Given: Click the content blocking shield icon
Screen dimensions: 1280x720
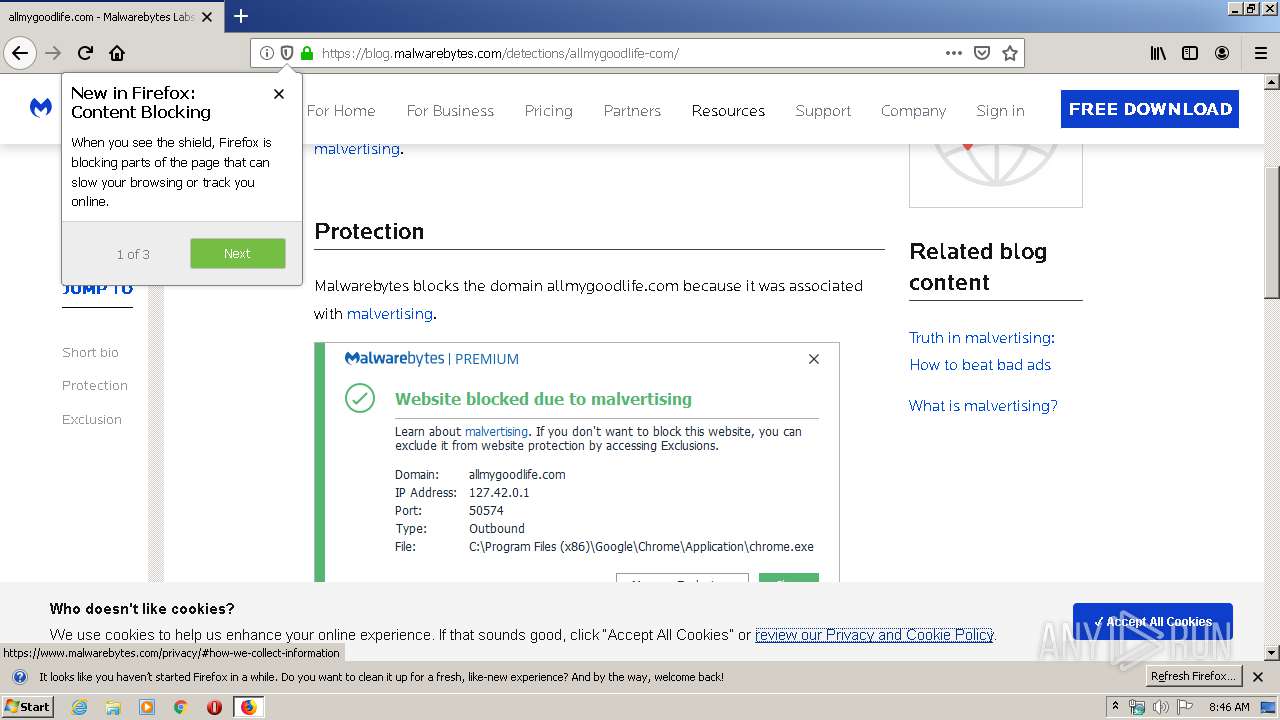Looking at the screenshot, I should 287,53.
